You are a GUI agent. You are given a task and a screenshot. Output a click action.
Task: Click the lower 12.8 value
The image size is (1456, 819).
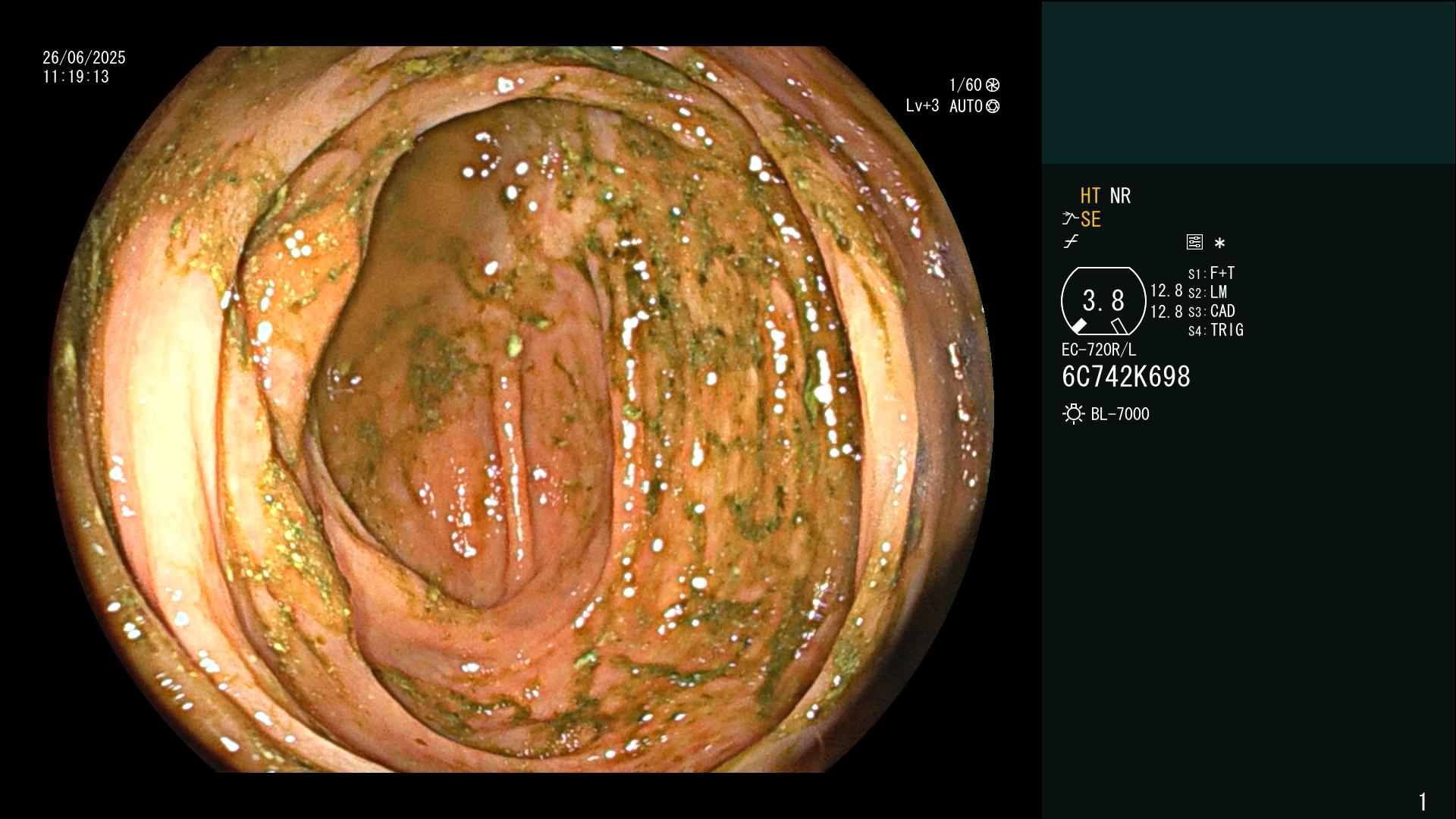coord(1166,312)
